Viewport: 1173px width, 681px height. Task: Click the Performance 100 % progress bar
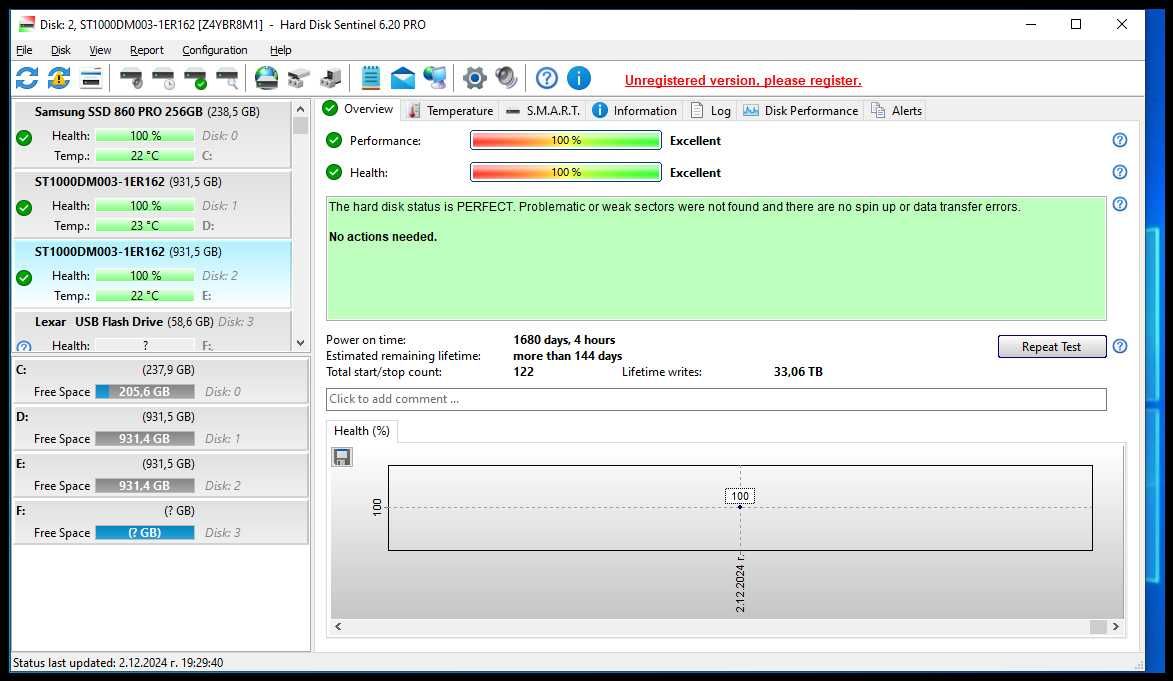pos(566,140)
